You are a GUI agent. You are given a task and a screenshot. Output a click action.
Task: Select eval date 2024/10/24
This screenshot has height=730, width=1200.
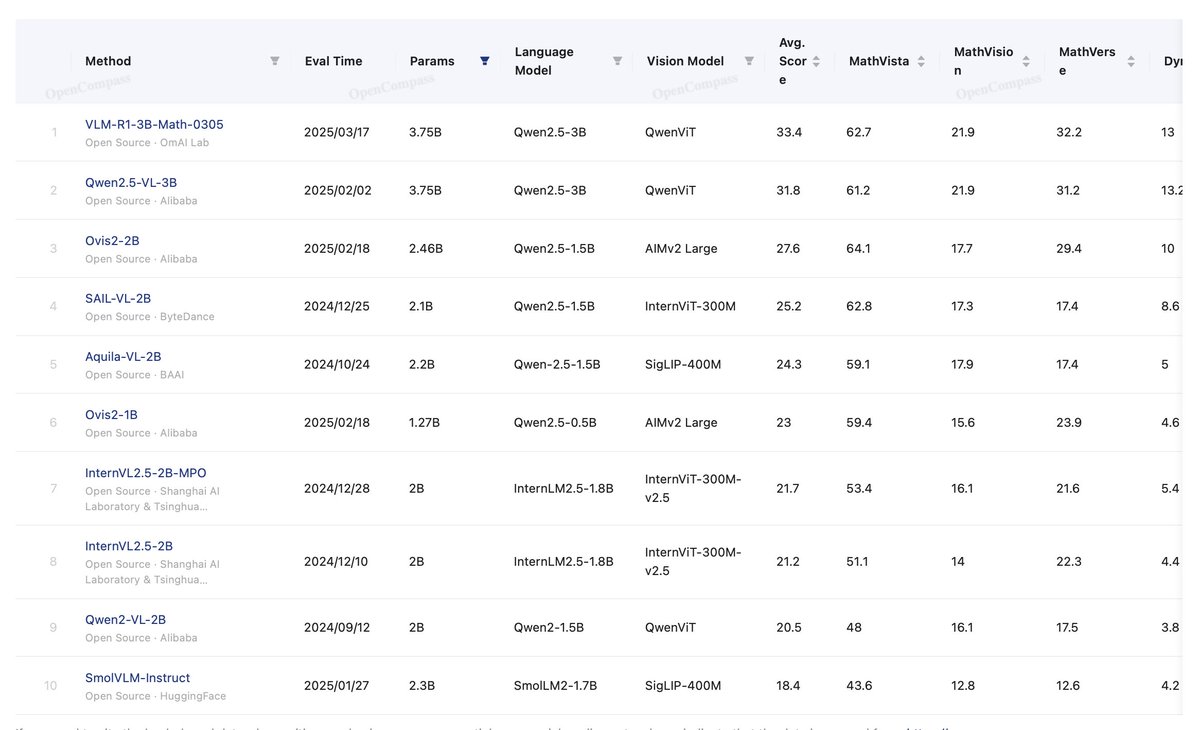pos(337,365)
